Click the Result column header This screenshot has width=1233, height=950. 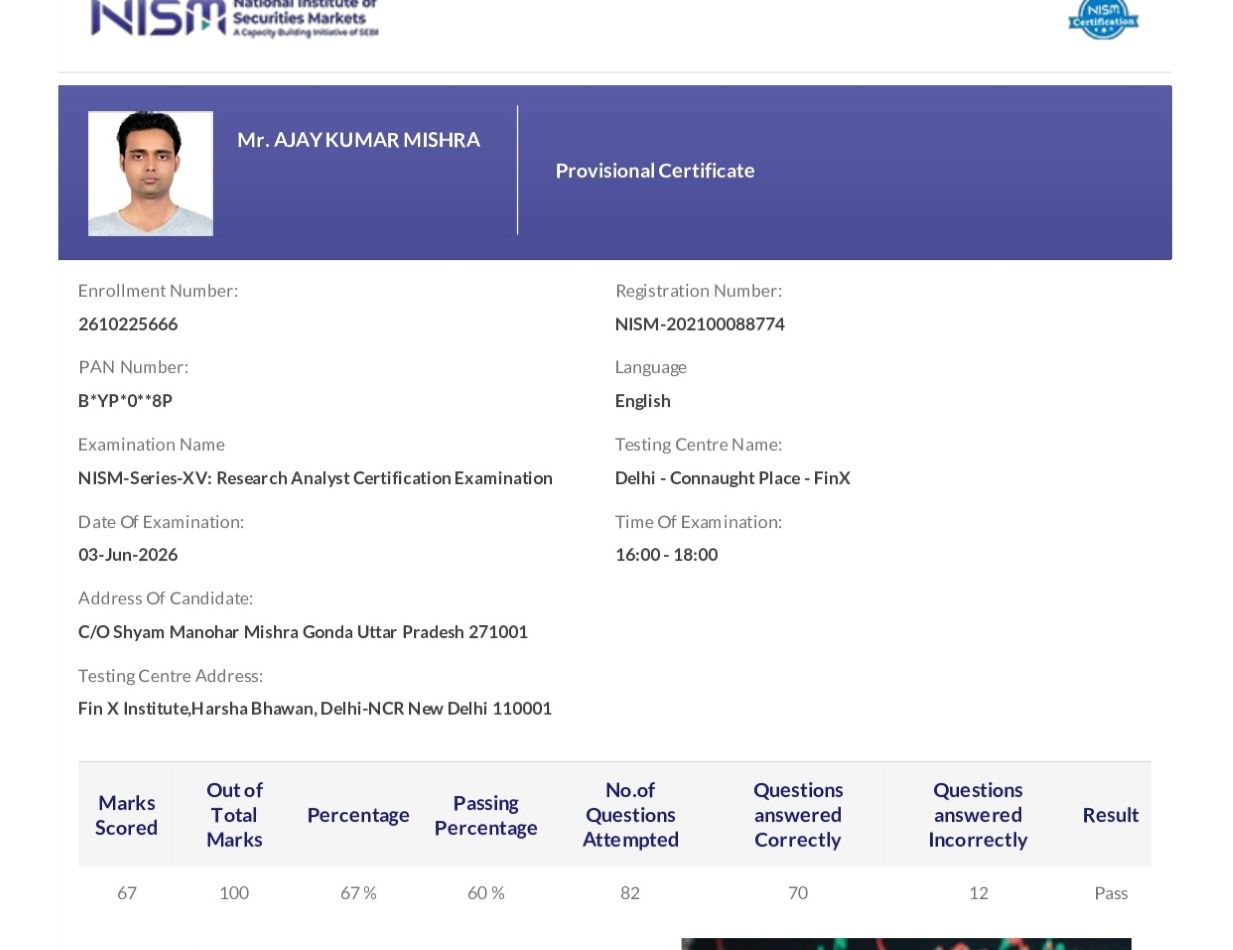tap(1111, 815)
